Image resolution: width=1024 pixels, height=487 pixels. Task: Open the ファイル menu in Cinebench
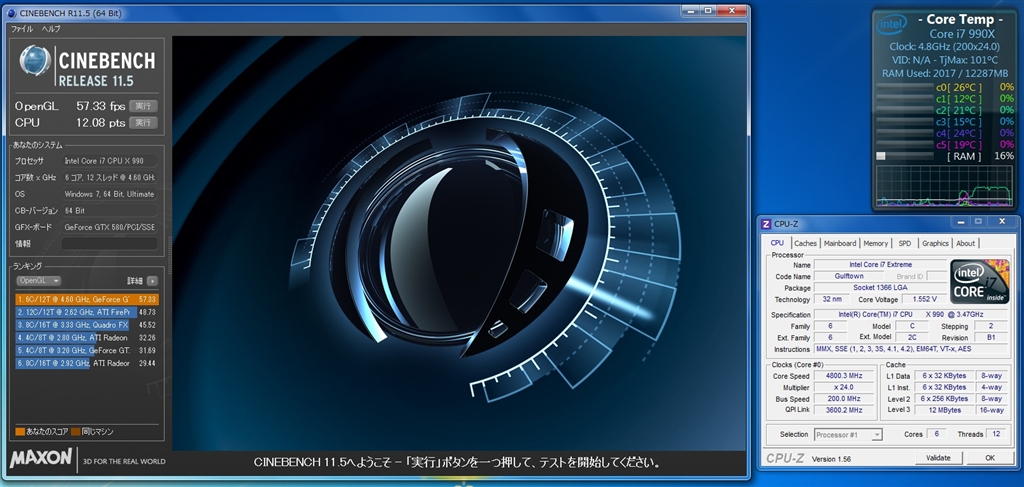[x=21, y=29]
